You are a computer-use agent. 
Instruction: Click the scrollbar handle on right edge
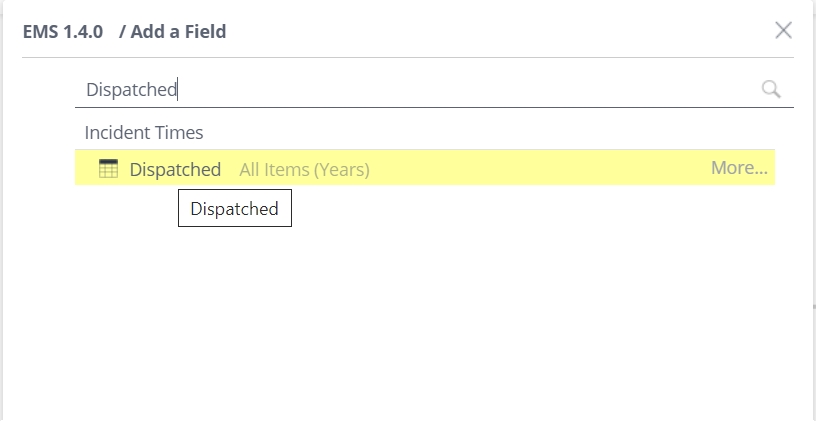coord(814,307)
